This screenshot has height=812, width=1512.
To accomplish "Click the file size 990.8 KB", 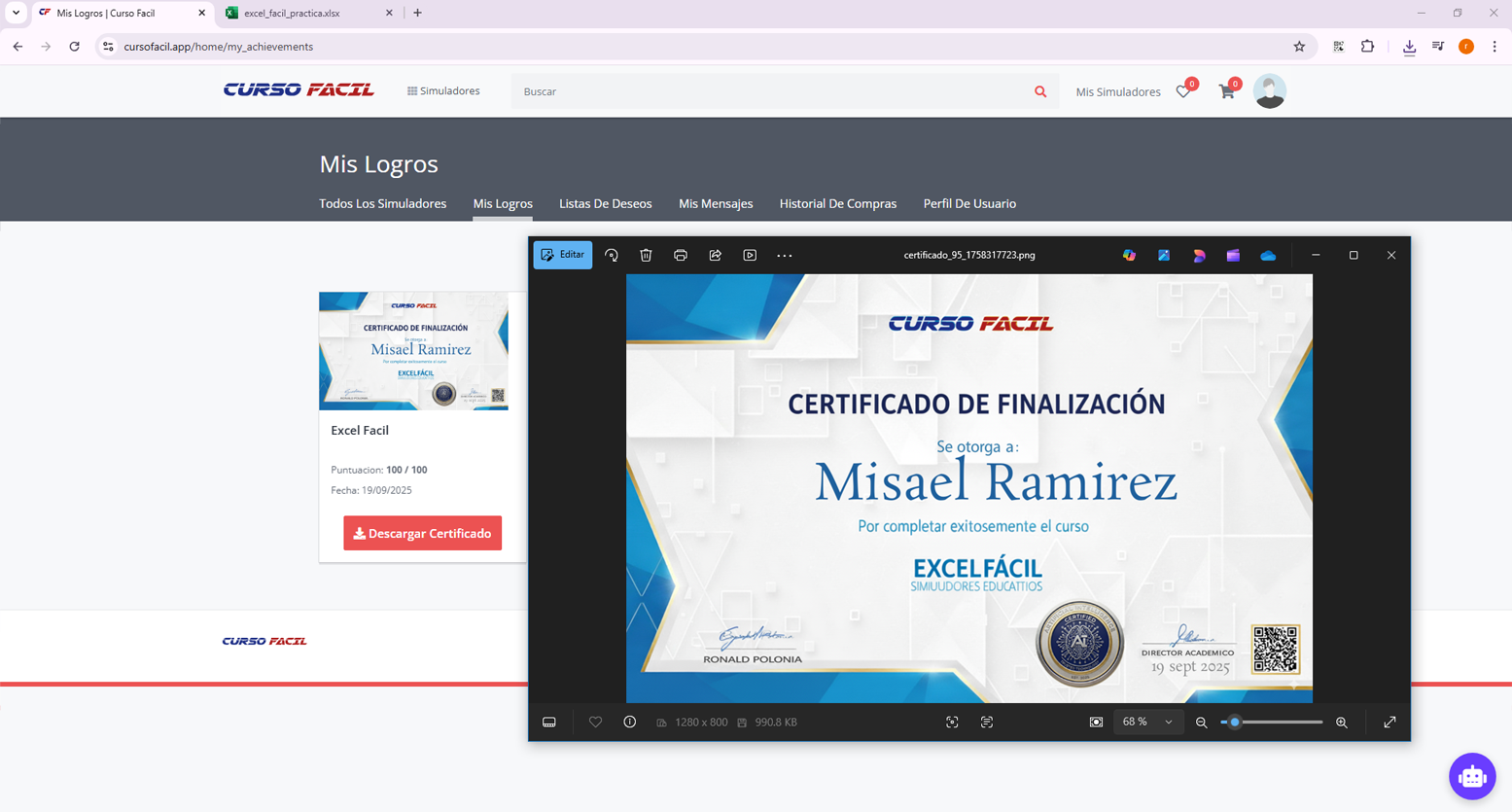I will click(776, 723).
